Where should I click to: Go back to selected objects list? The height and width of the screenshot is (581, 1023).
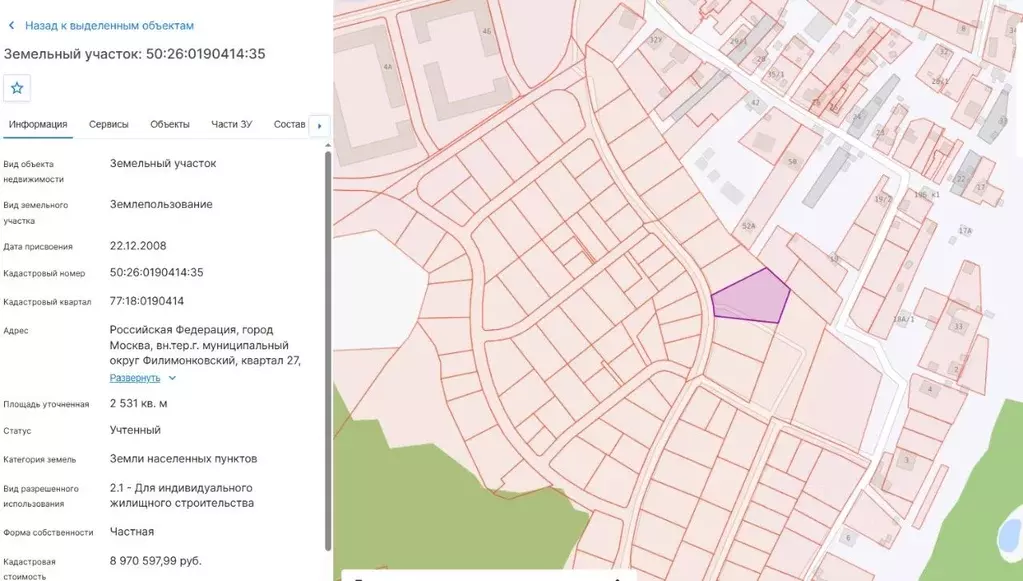coord(109,26)
